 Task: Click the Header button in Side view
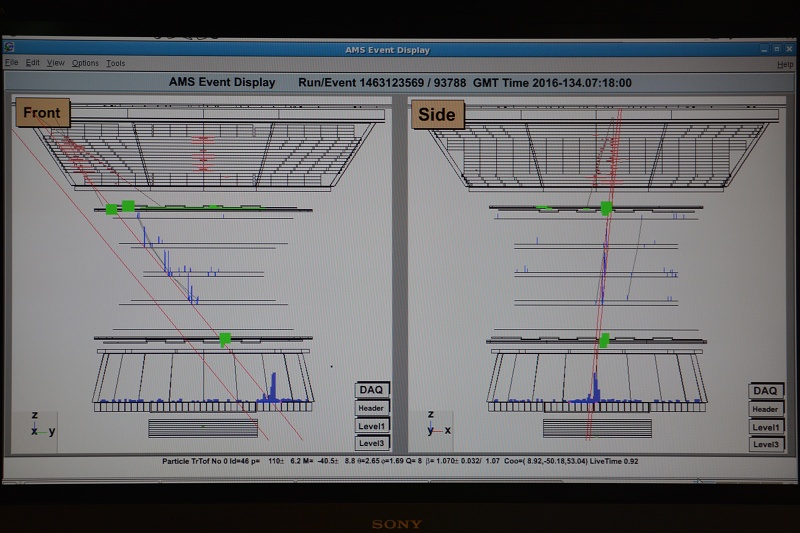(x=765, y=409)
